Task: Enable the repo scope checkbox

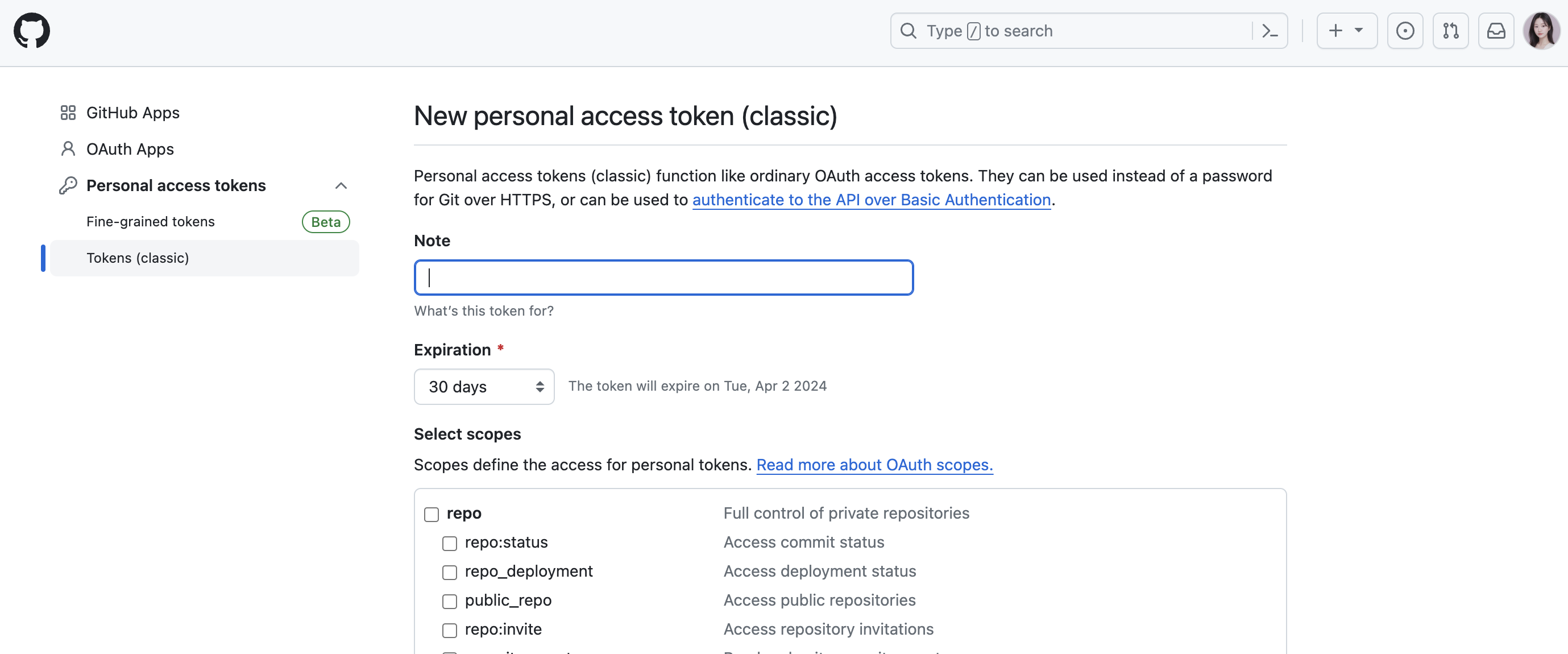Action: [432, 514]
